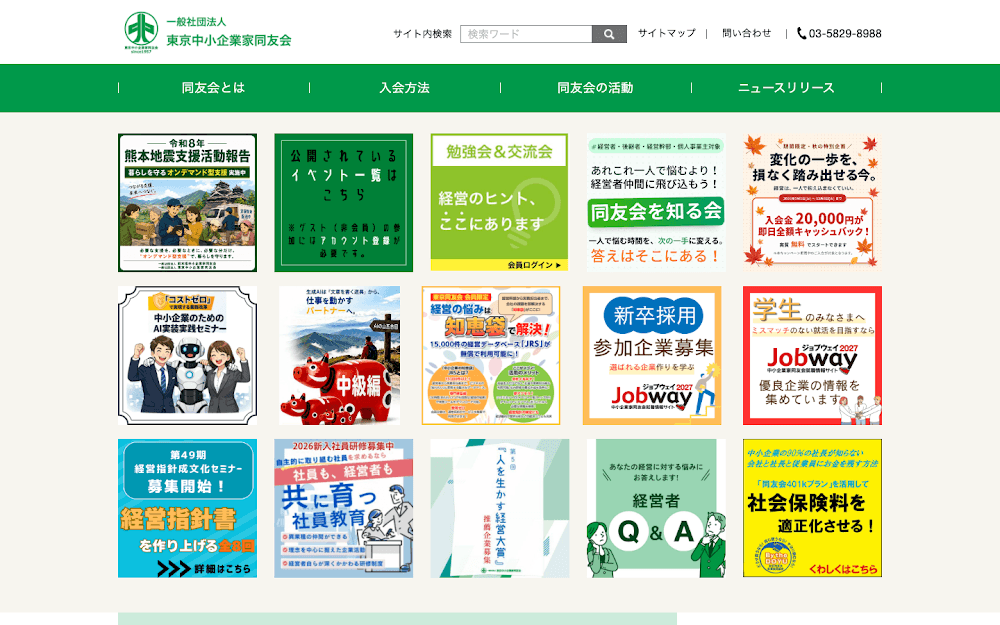
Task: Open the 新卒採用 参加企業募集 banner
Action: pos(652,355)
